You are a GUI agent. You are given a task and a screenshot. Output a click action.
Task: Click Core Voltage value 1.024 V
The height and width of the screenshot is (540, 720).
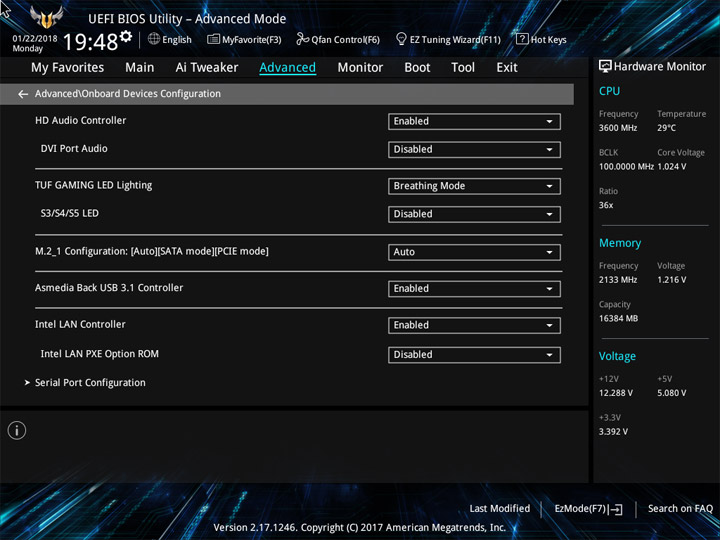672,167
